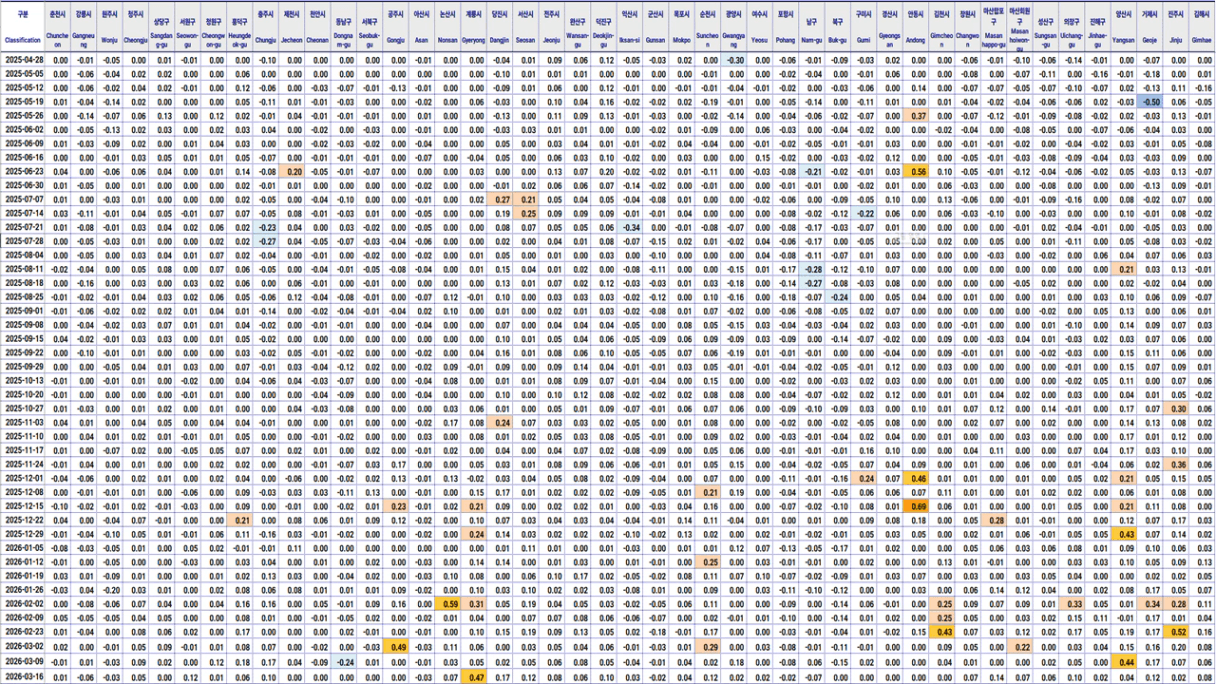Click the Gangneung column header
Image resolution: width=1216 pixels, height=684 pixels.
[x=85, y=28]
